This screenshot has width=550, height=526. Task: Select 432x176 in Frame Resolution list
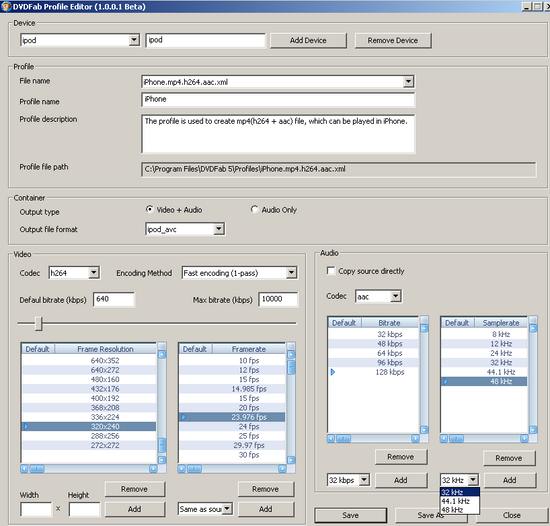click(x=89, y=389)
